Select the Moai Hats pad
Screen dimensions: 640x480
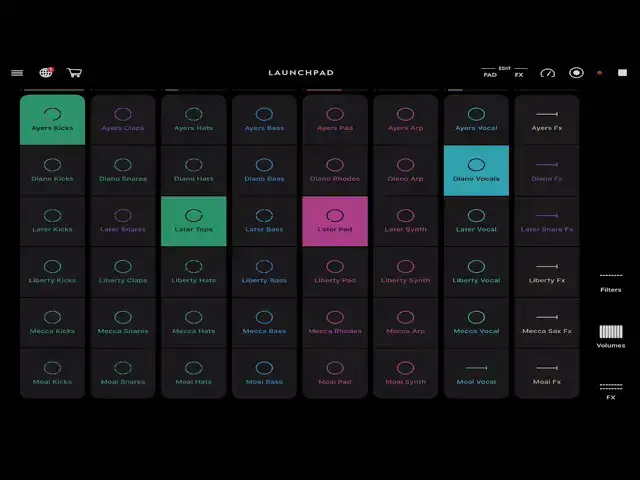pos(193,373)
